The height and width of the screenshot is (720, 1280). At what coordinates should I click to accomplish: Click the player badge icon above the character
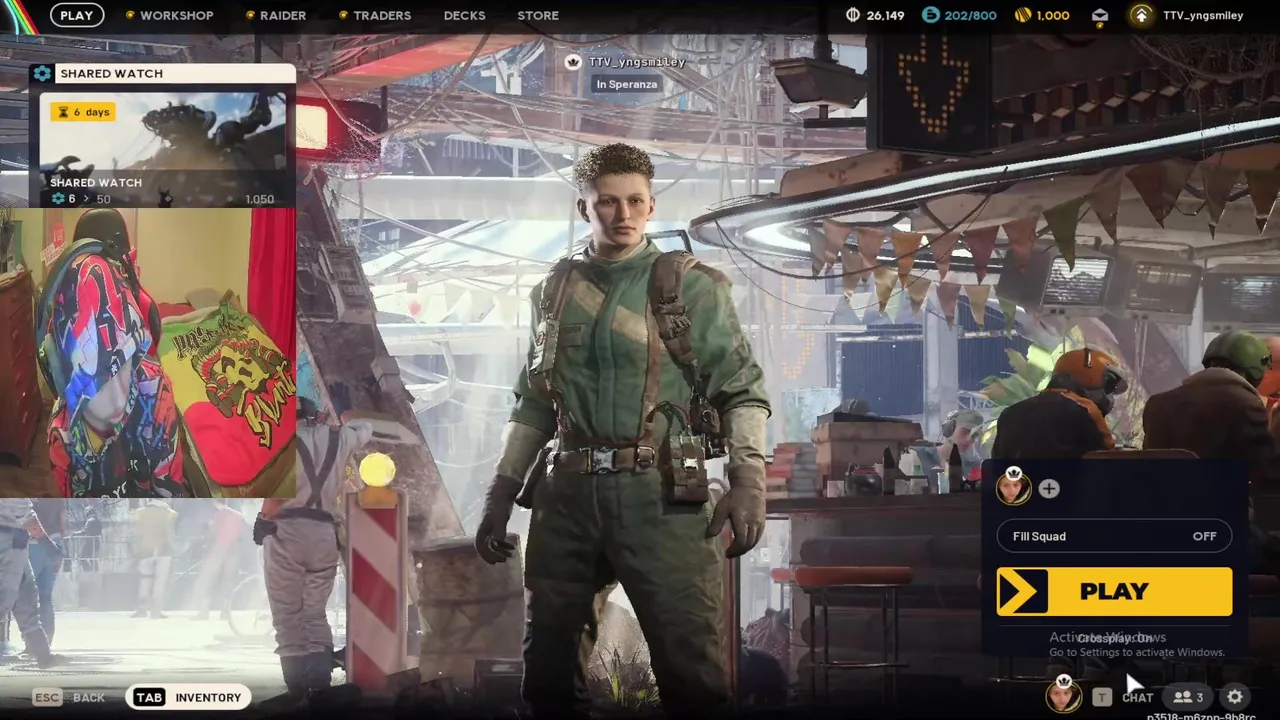point(573,62)
